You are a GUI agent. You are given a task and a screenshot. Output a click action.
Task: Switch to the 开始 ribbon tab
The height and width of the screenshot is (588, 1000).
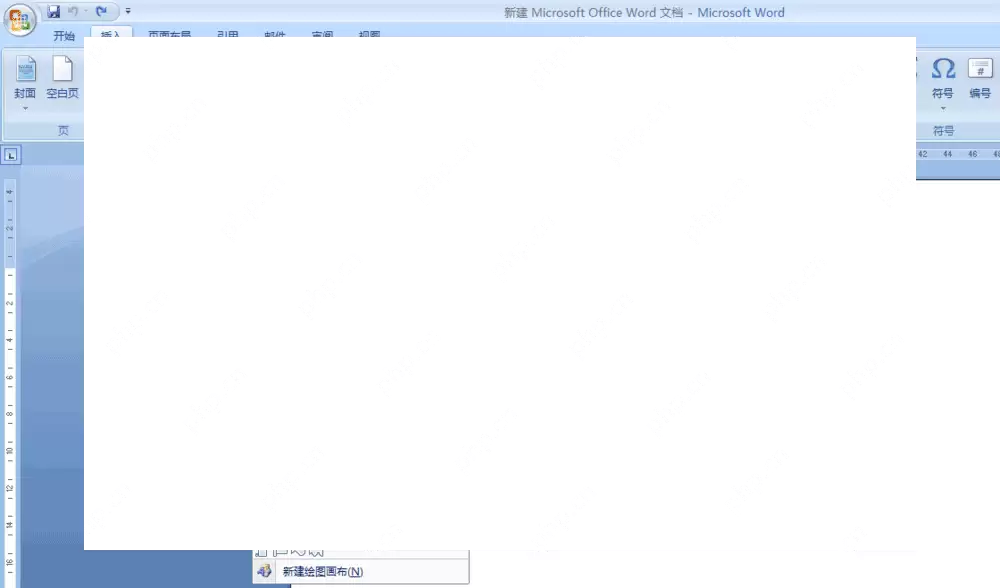pyautogui.click(x=65, y=34)
